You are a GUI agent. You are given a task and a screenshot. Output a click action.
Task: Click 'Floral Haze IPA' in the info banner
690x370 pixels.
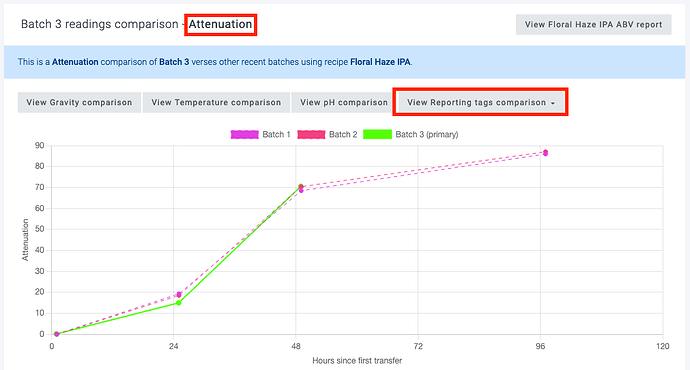[x=380, y=62]
